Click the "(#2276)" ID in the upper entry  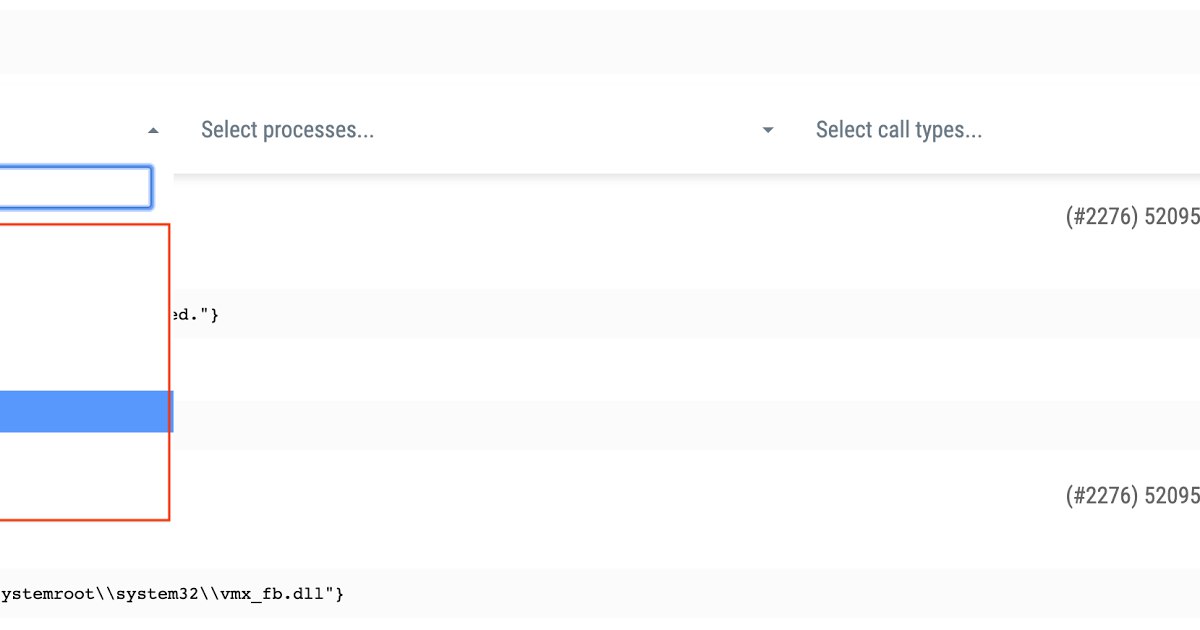pyautogui.click(x=1100, y=217)
